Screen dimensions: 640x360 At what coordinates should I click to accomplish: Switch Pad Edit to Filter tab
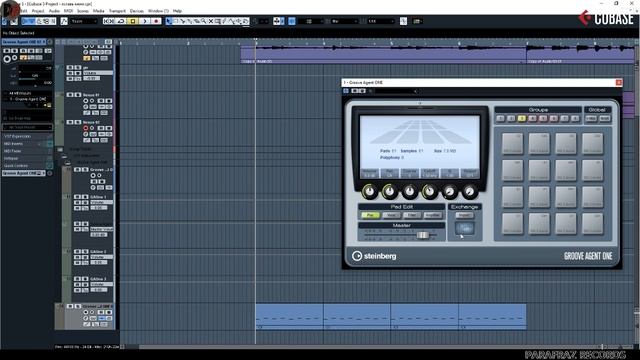pos(411,215)
